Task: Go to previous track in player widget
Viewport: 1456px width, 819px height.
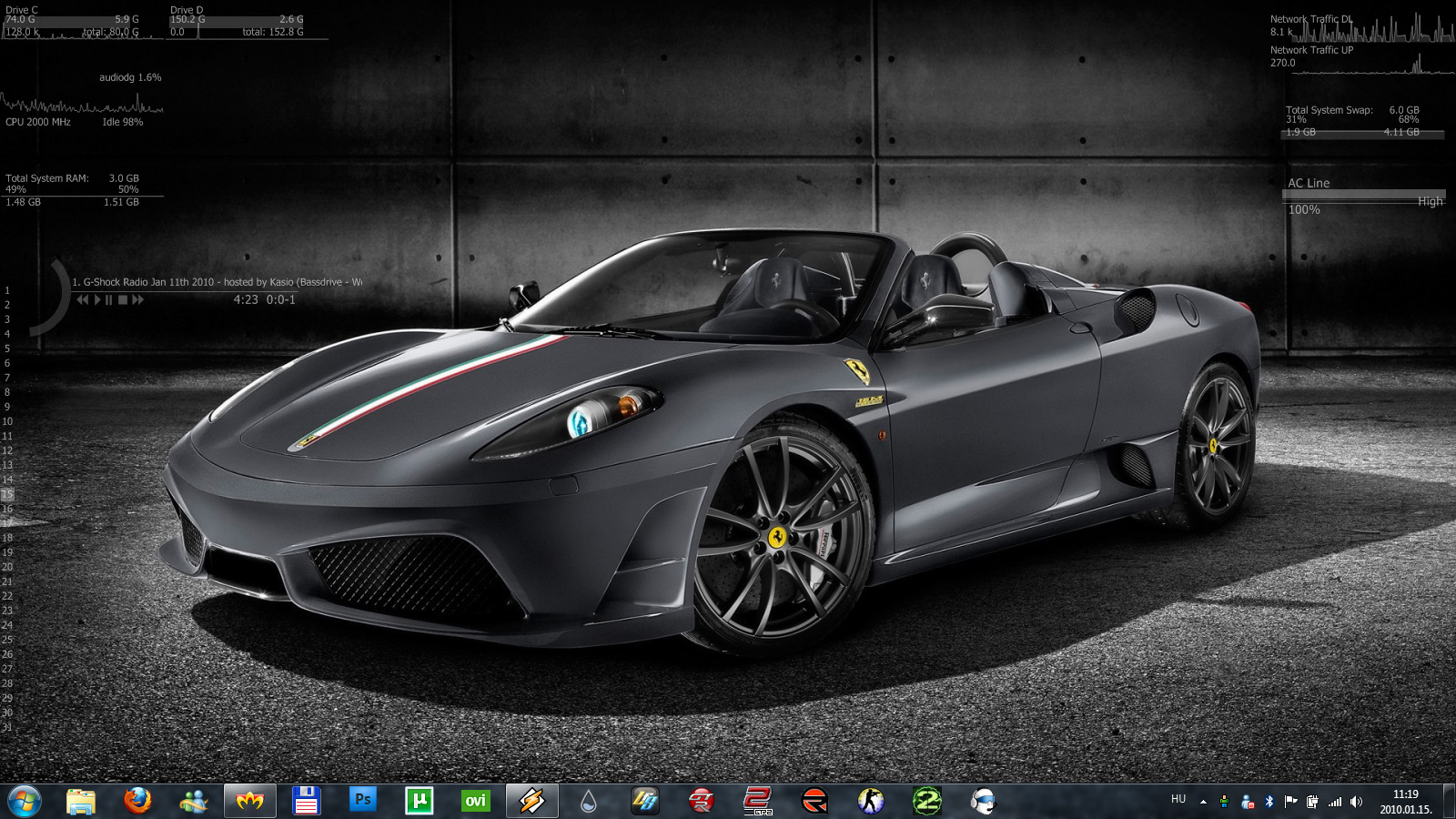Action: [83, 300]
